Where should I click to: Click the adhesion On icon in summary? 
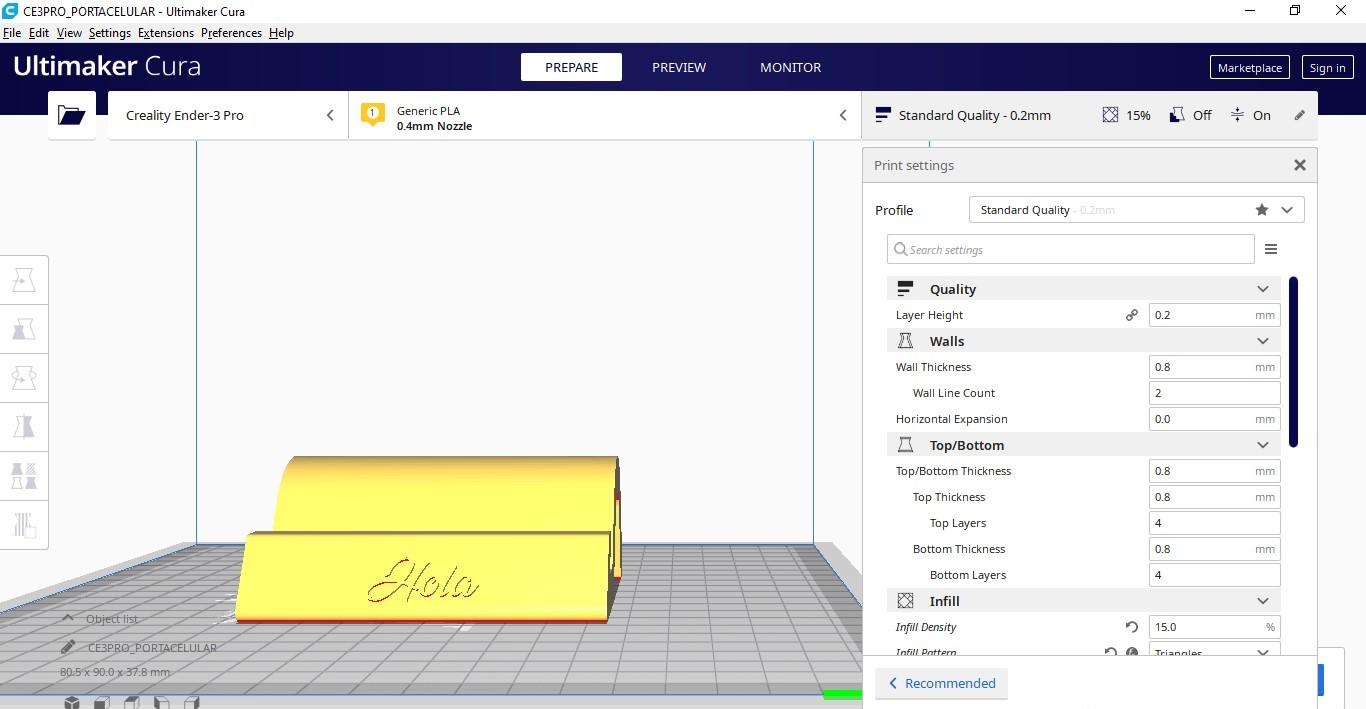1237,115
